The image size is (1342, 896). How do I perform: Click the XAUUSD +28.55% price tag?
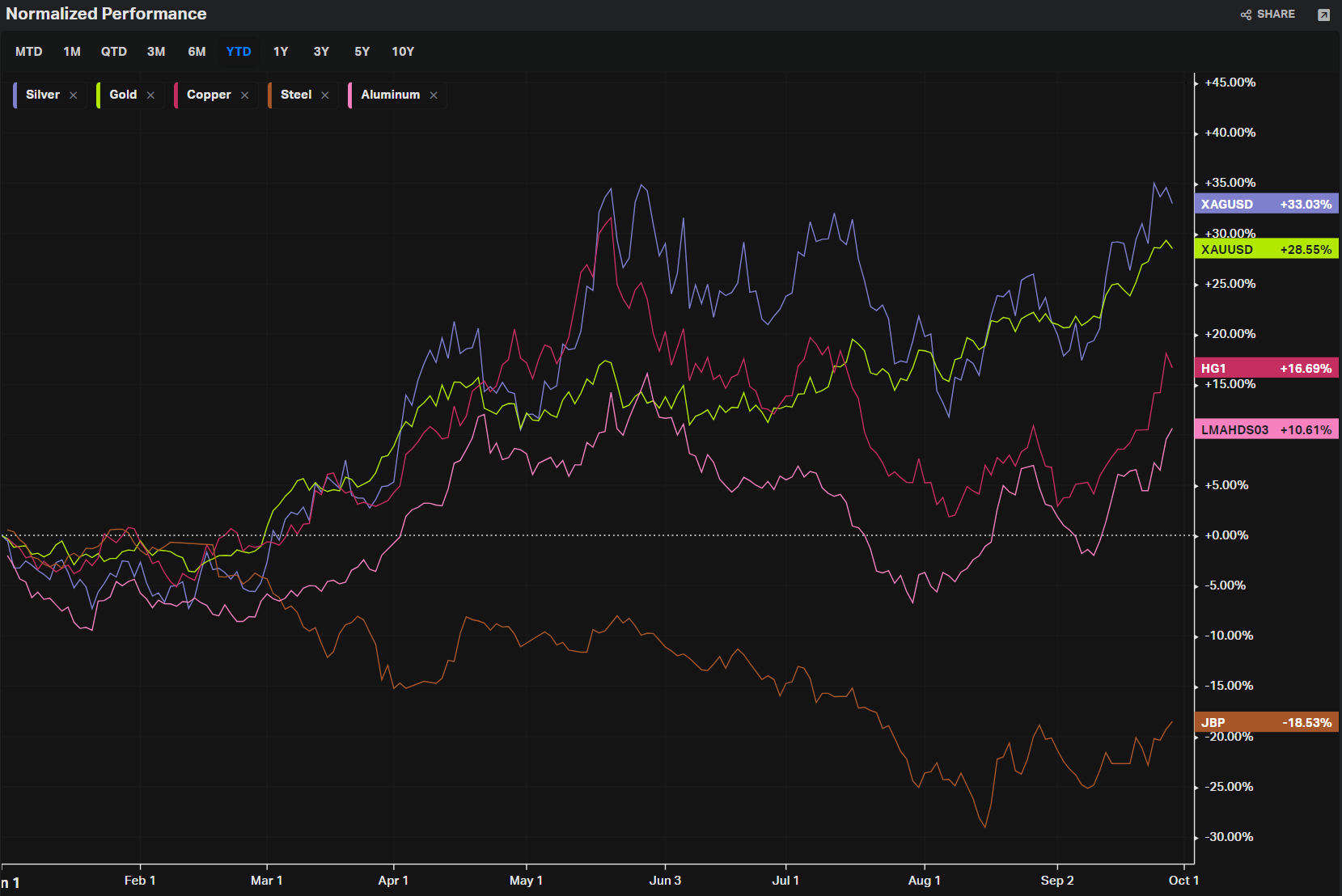1266,249
